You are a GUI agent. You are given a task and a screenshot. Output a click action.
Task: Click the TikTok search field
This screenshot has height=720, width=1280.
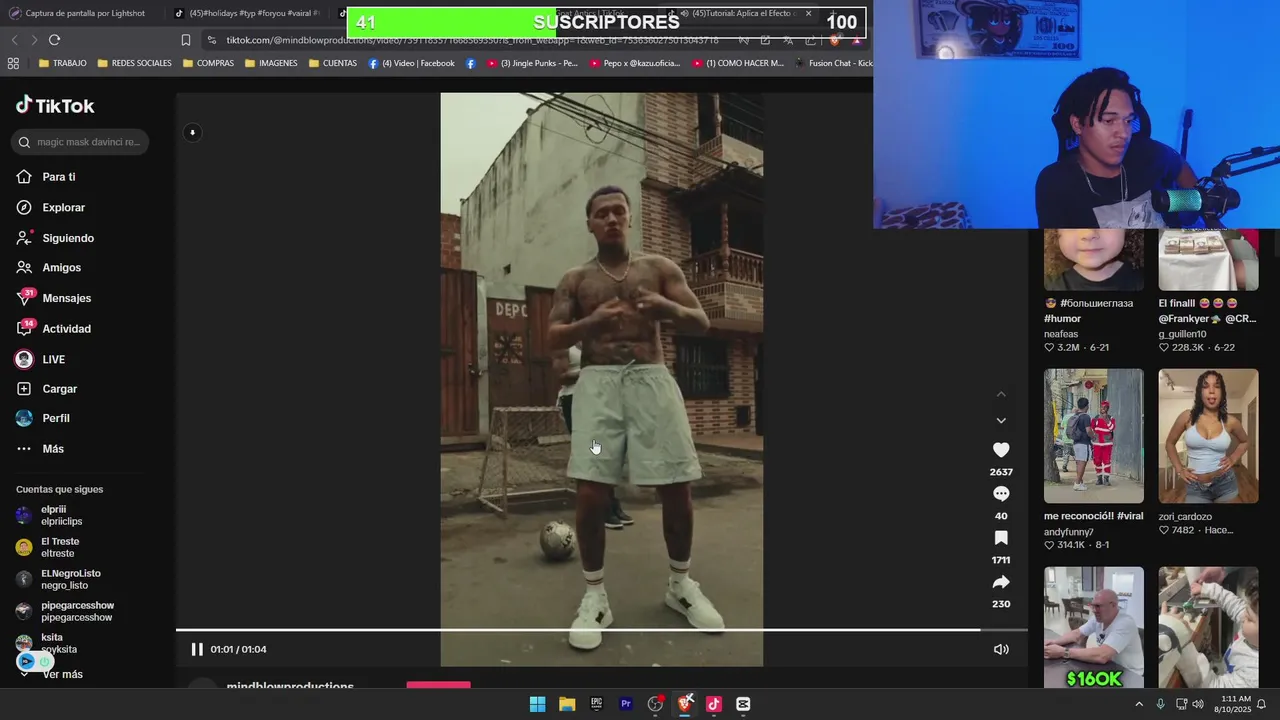[81, 142]
